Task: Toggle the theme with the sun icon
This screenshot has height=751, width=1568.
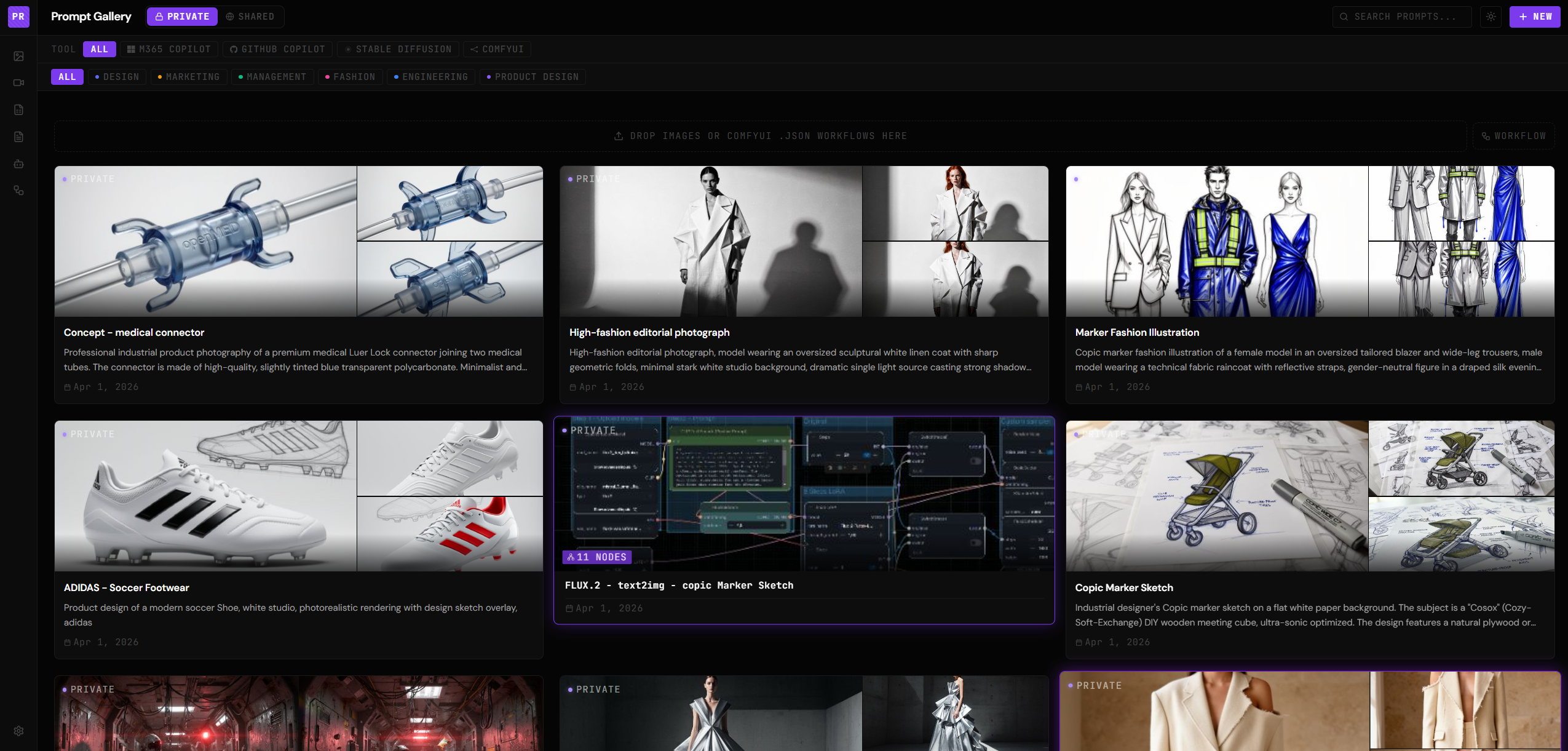Action: click(x=1491, y=17)
